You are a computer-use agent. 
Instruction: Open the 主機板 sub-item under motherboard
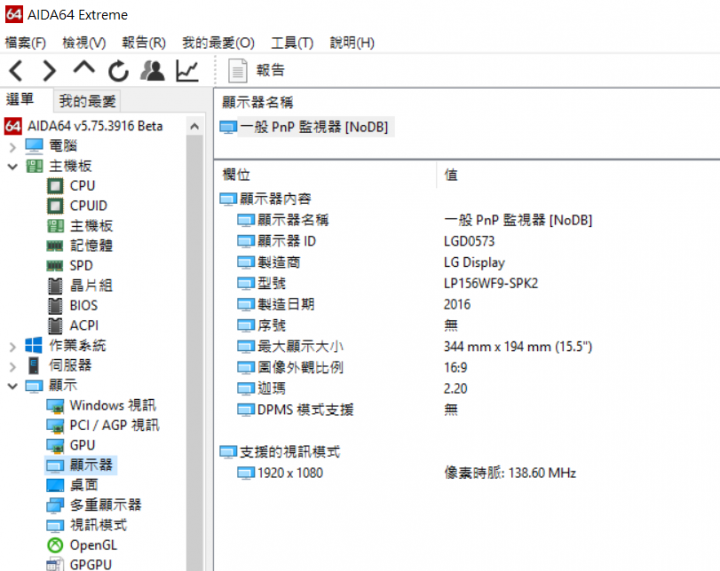point(79,226)
